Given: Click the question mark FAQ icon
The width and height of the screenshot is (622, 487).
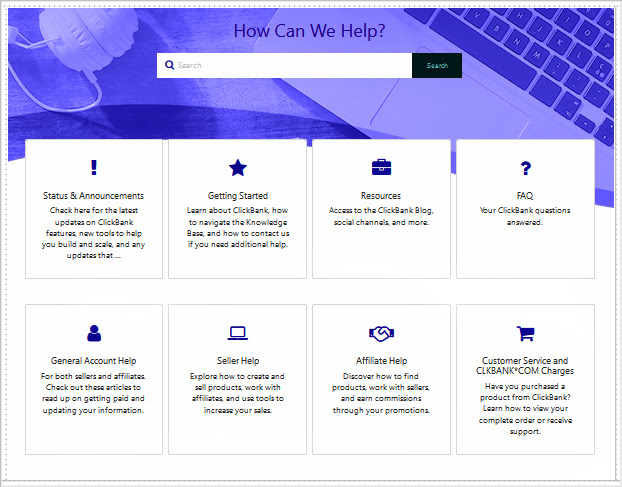Looking at the screenshot, I should 525,168.
